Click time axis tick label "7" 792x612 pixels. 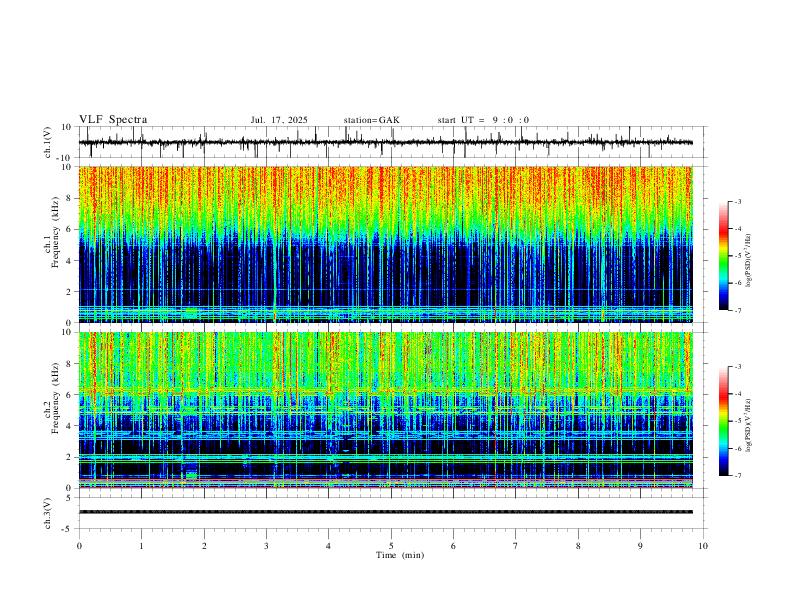[516, 546]
